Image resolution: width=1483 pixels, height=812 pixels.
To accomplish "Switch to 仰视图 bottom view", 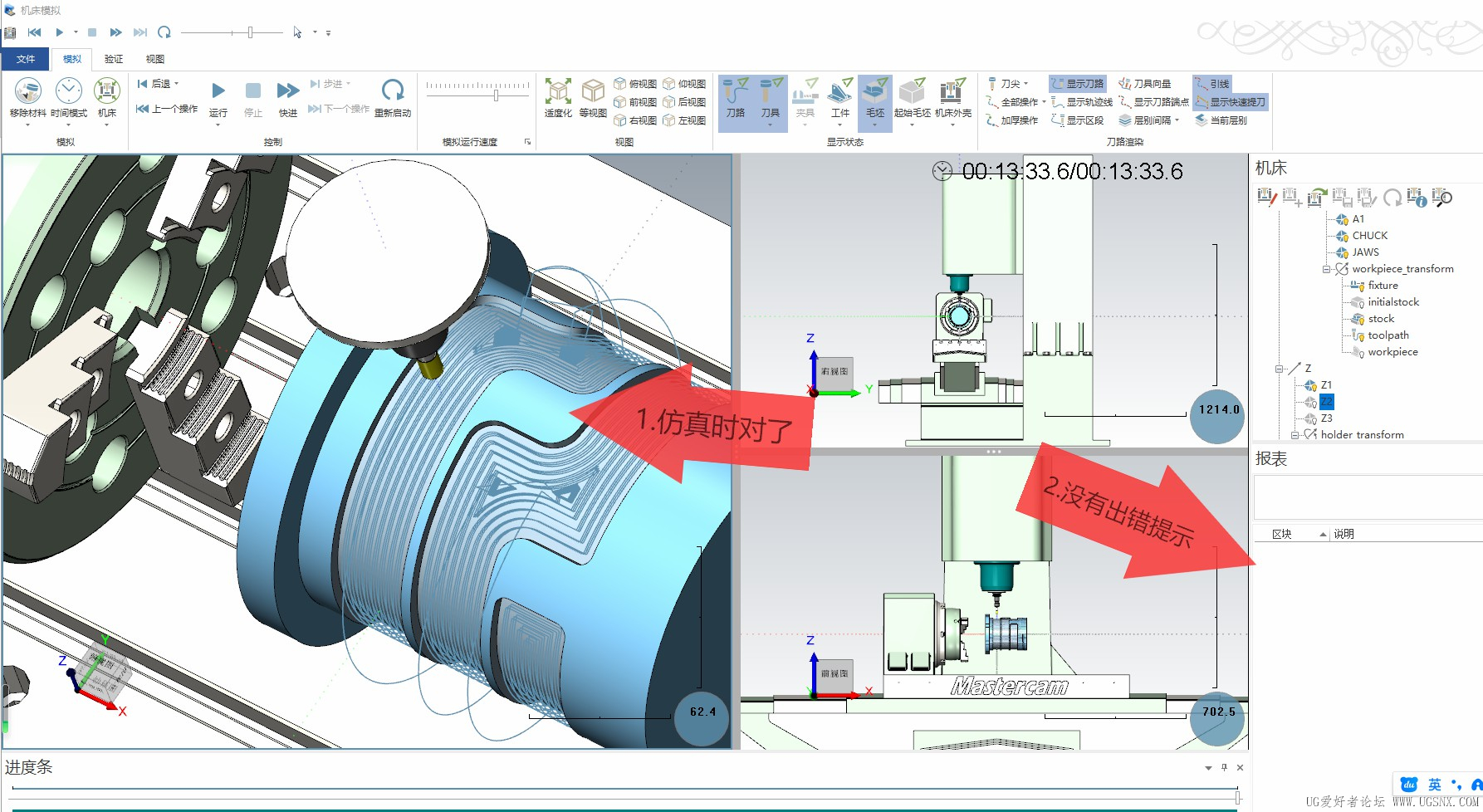I will (684, 84).
